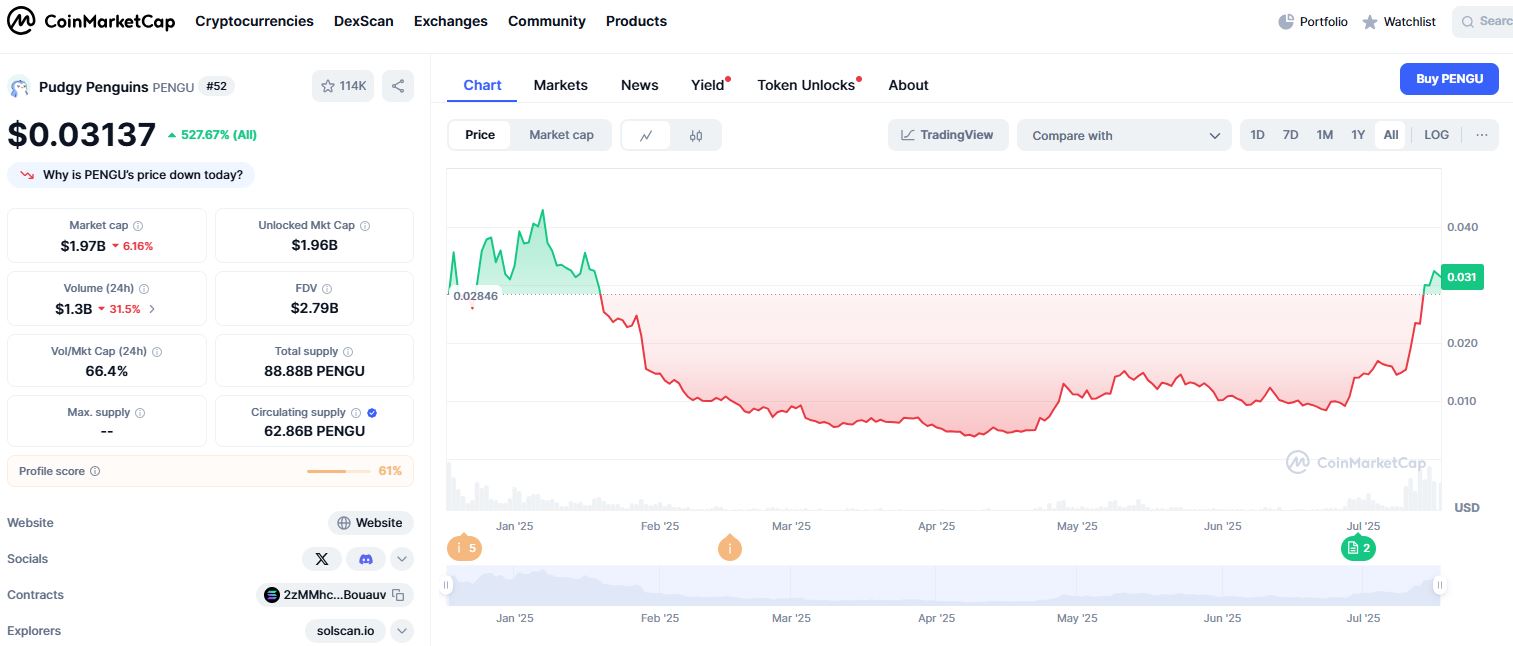
Task: Click the Volume (24h) info icon
Action: tap(144, 289)
